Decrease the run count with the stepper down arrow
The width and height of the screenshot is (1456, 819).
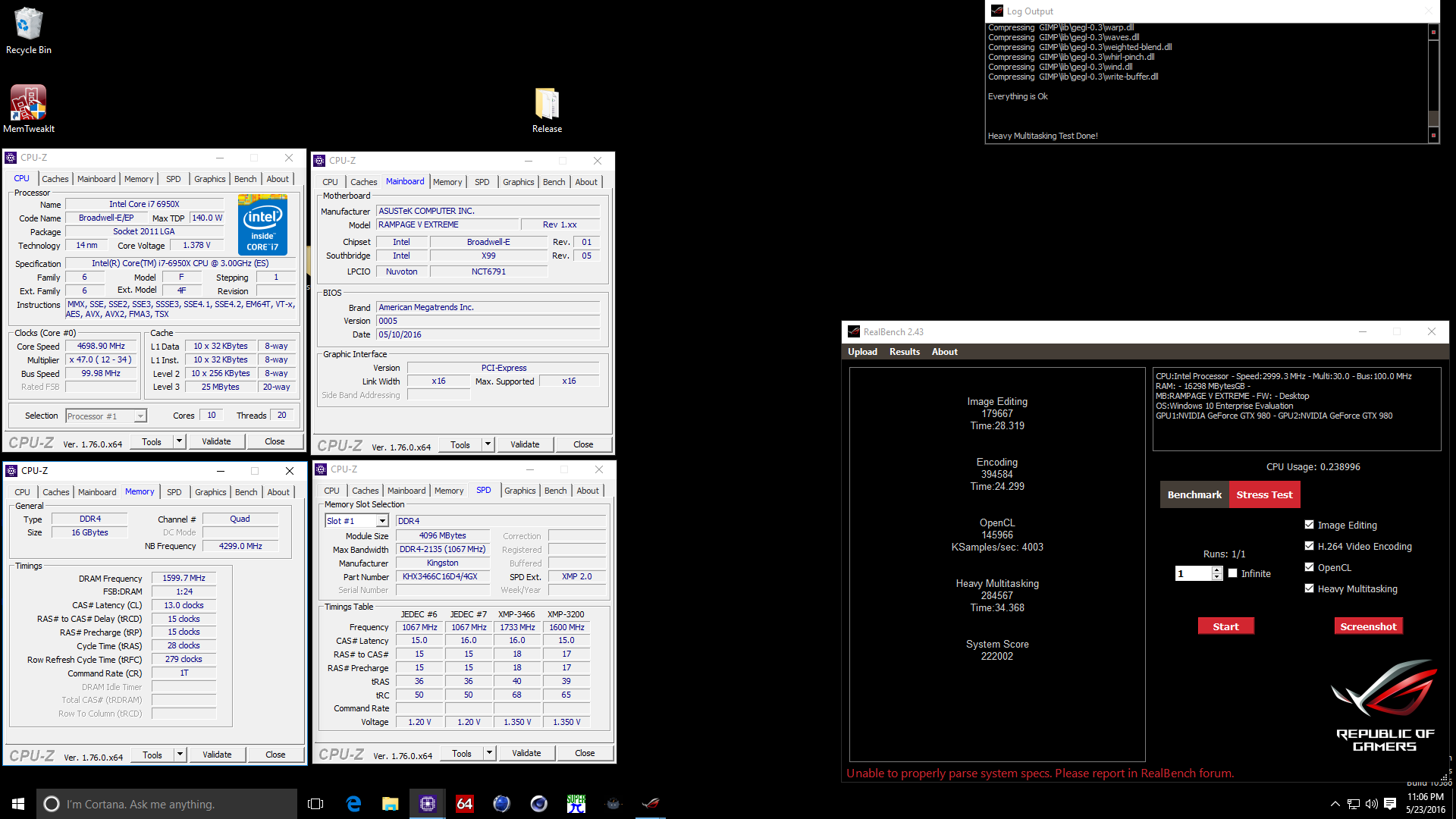(x=1217, y=577)
